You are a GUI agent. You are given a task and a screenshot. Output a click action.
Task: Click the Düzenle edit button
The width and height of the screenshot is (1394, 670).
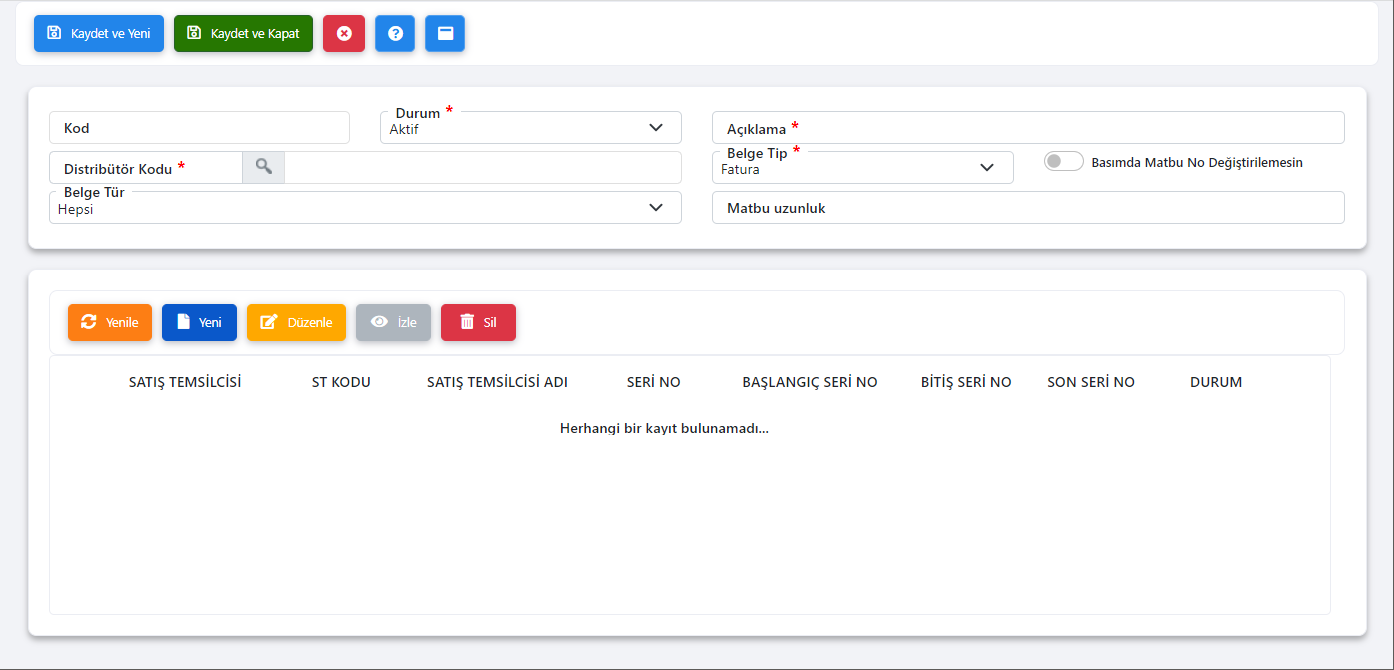296,322
